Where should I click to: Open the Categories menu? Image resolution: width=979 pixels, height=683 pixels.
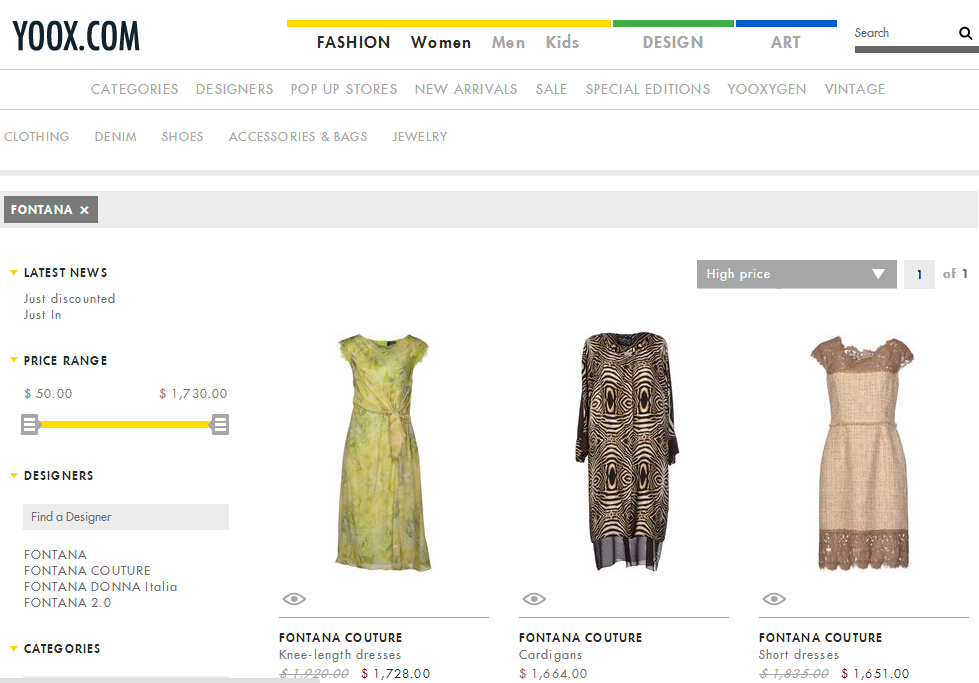134,89
